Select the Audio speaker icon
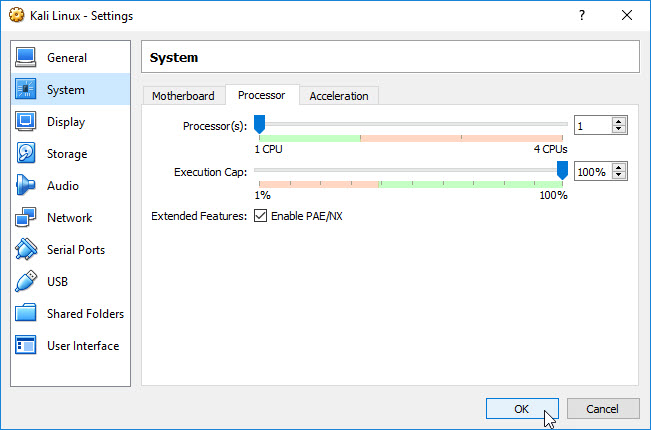The height and width of the screenshot is (430, 651). coord(25,185)
